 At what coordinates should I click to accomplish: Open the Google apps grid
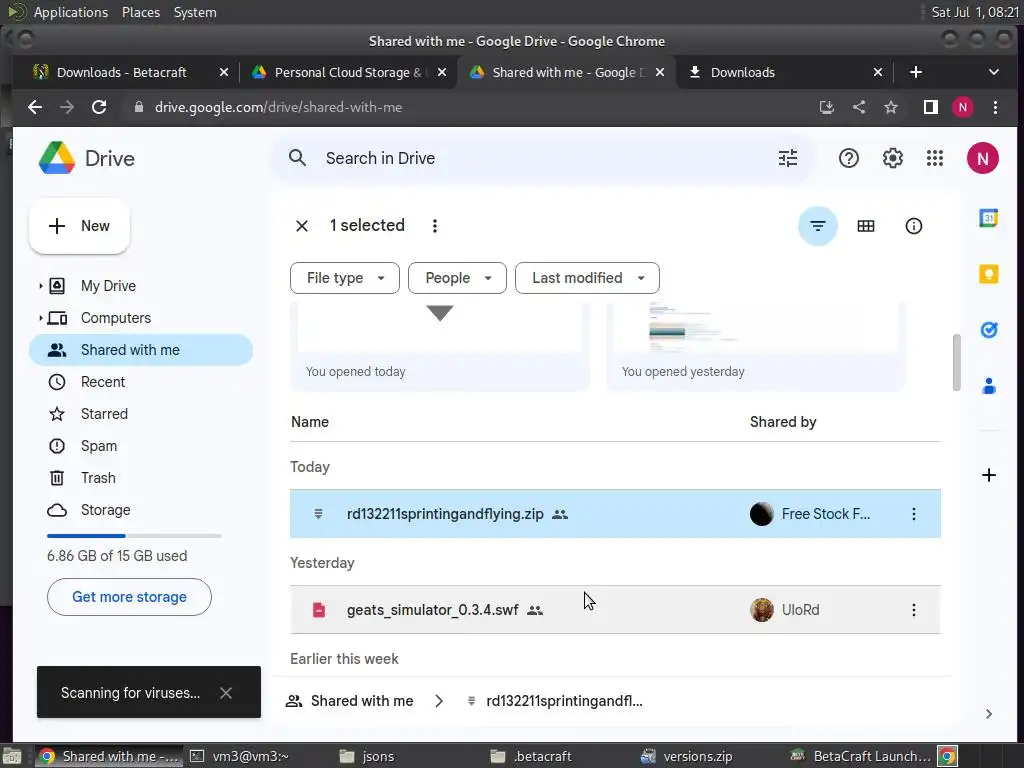[935, 158]
